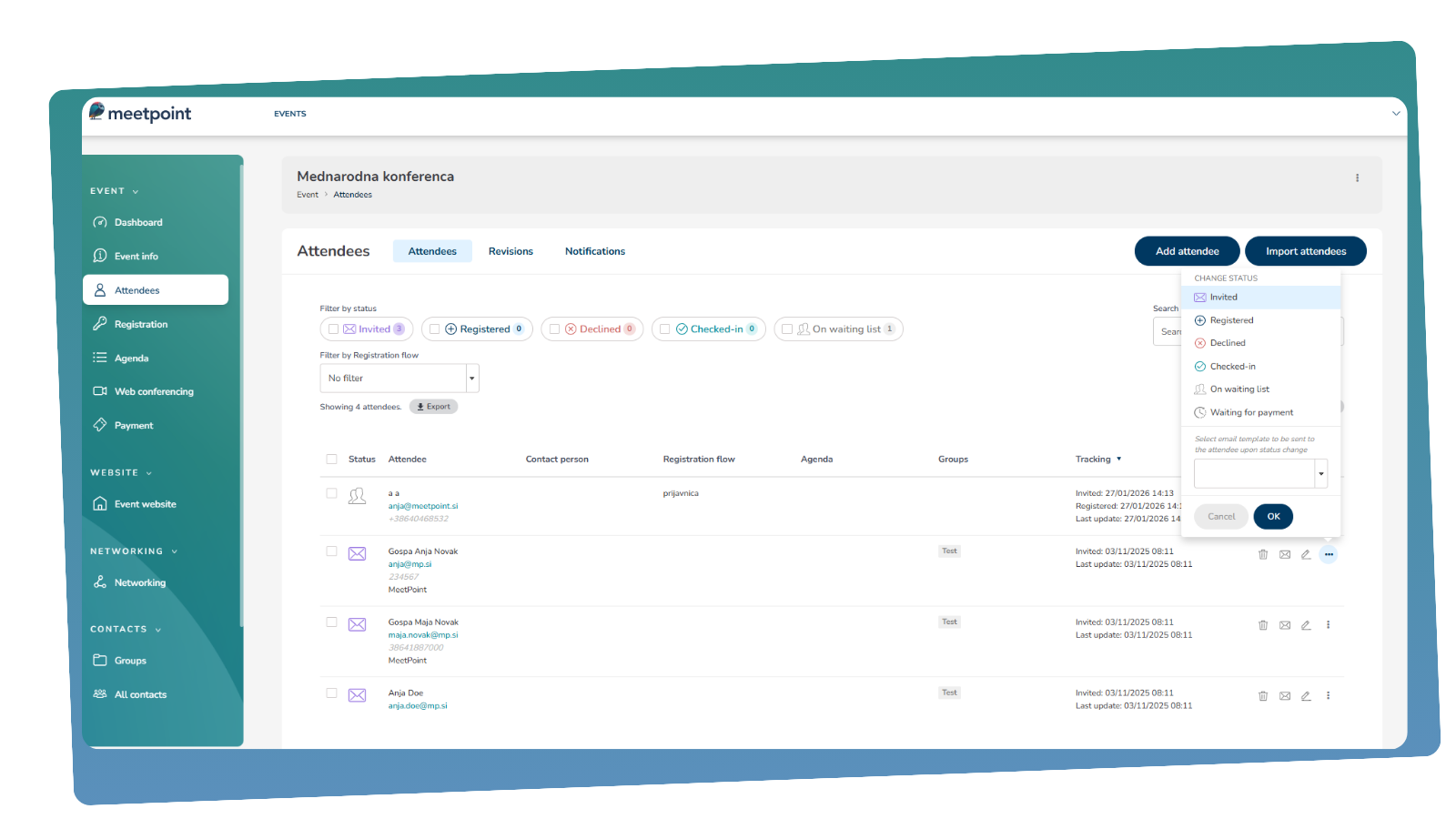Screen dimensions: 1456x819
Task: Edit Gospa Maja Novak with the pencil icon
Action: click(x=1306, y=625)
